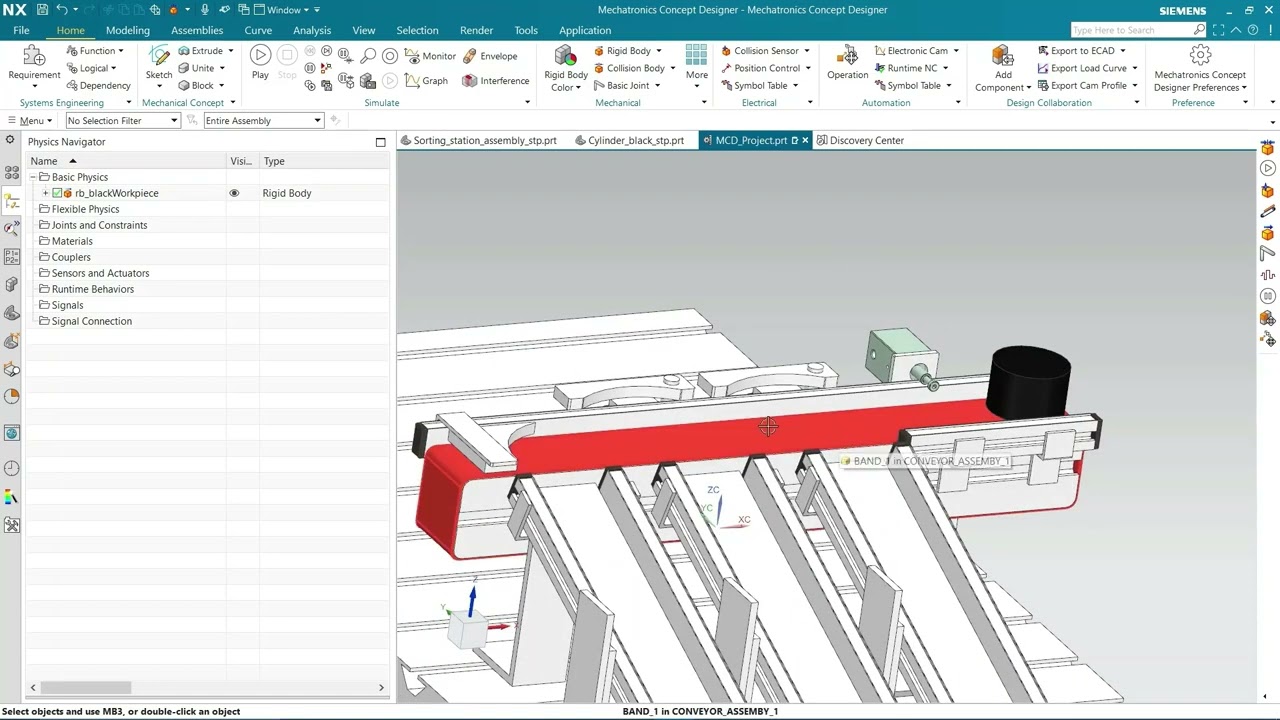Click the Collision Sensor tool
Image resolution: width=1280 pixels, height=720 pixels.
tap(759, 51)
